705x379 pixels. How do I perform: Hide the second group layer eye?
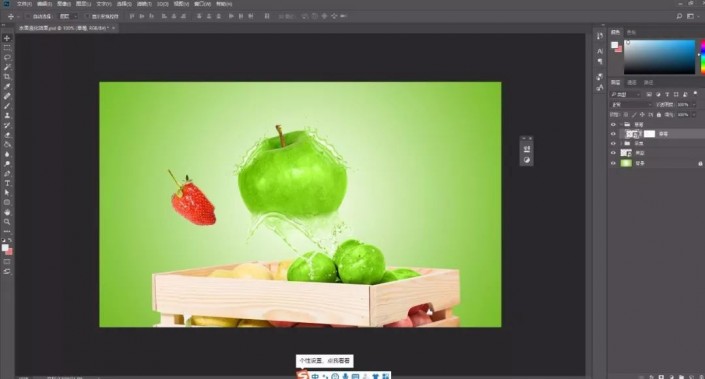[613, 143]
